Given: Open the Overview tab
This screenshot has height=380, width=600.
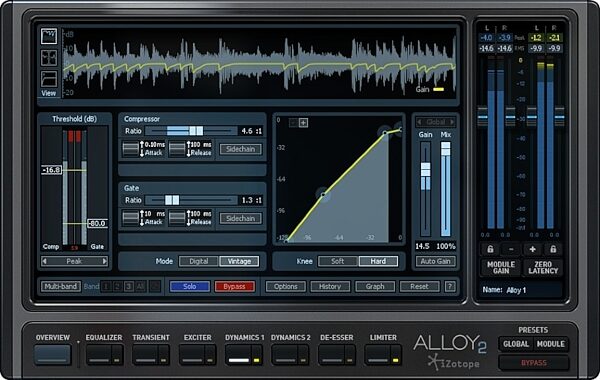Looking at the screenshot, I should click(52, 354).
